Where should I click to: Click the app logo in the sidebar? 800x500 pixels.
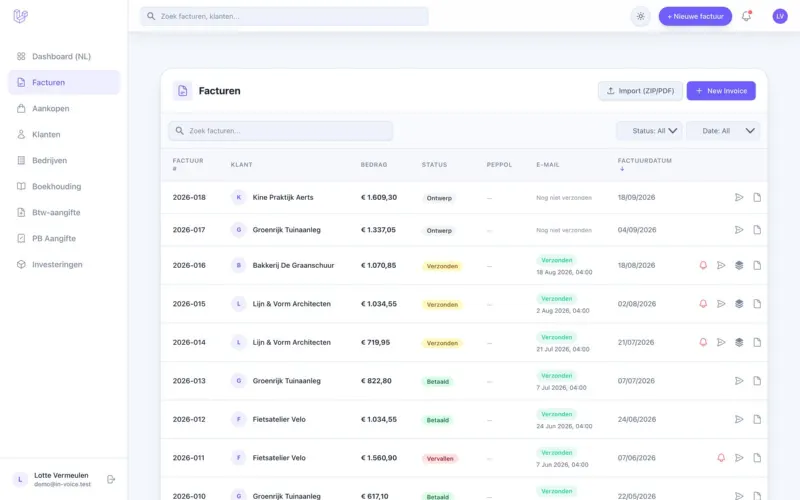[20, 16]
